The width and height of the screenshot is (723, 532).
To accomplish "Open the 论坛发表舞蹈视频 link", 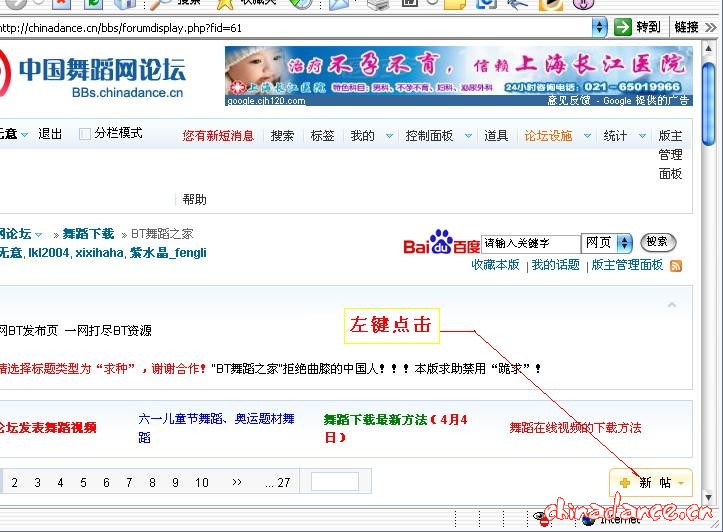I will [48, 427].
